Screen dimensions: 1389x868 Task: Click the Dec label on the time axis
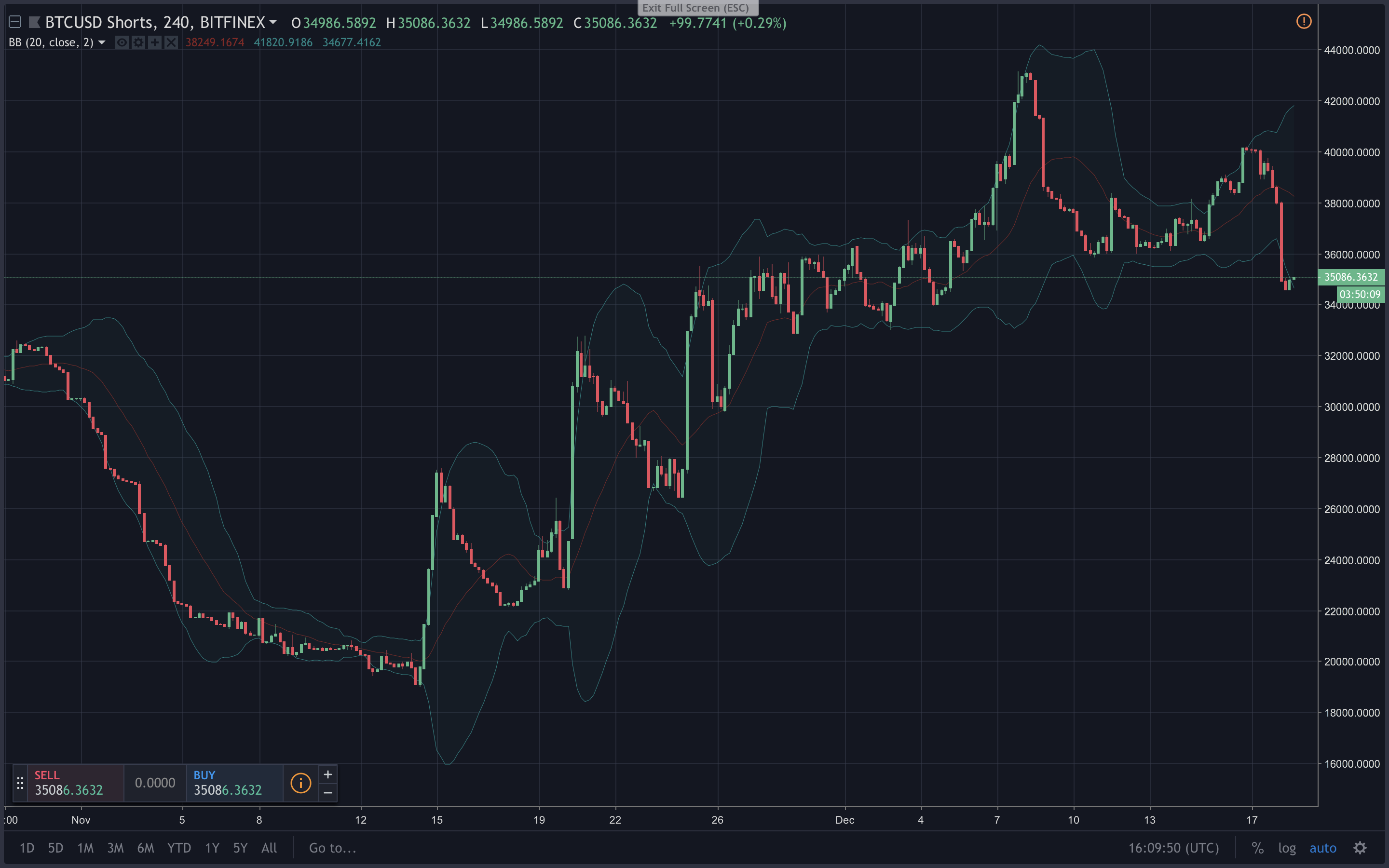[845, 820]
